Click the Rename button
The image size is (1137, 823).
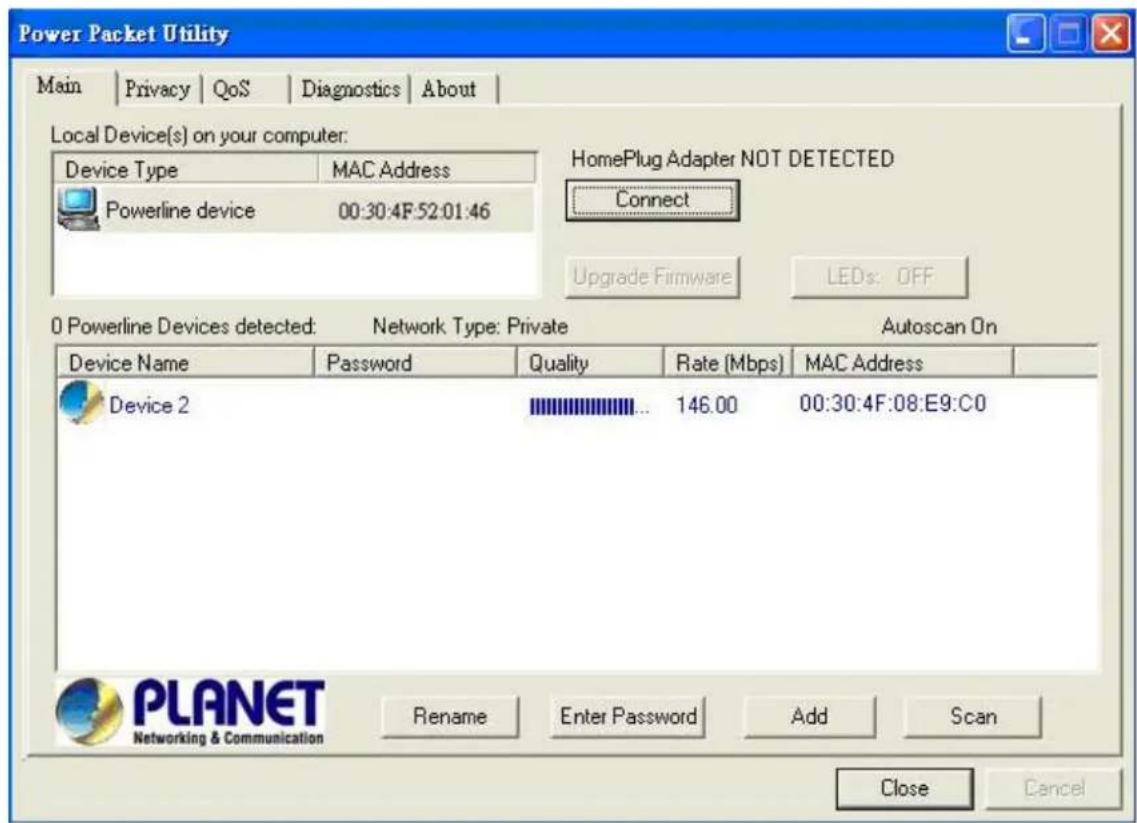tap(450, 716)
